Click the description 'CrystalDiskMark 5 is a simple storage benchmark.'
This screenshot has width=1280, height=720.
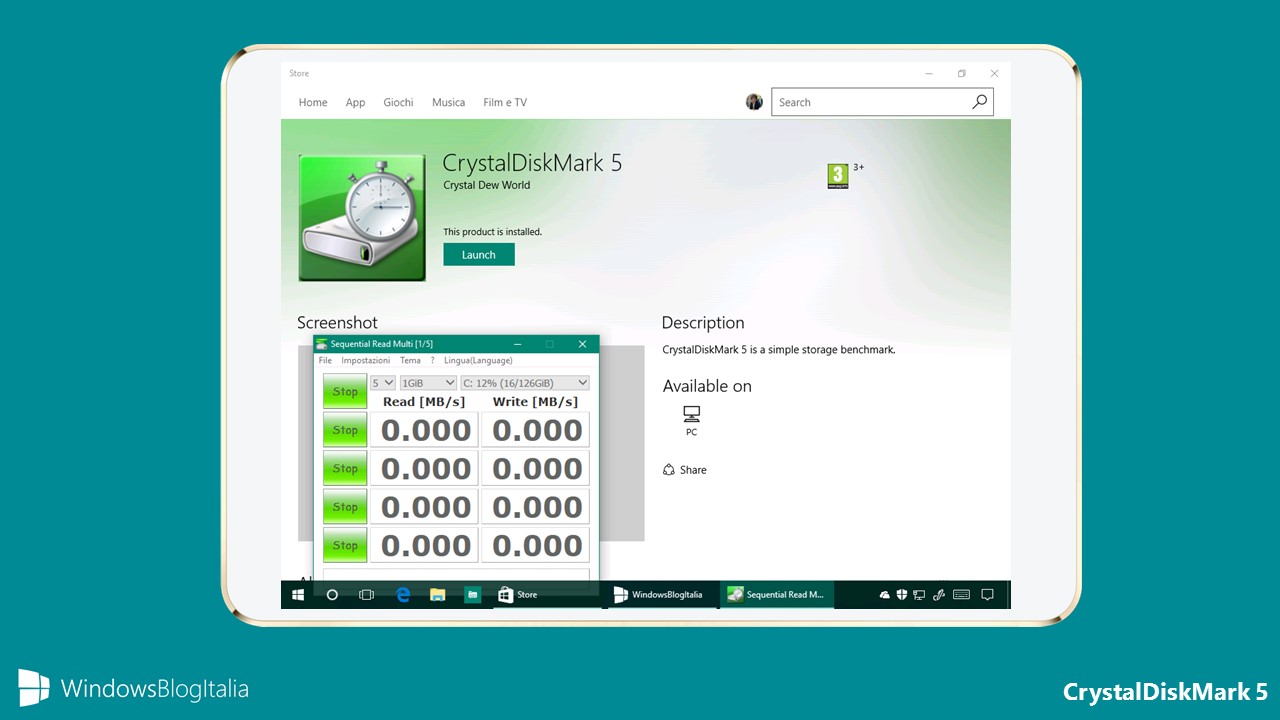[779, 350]
